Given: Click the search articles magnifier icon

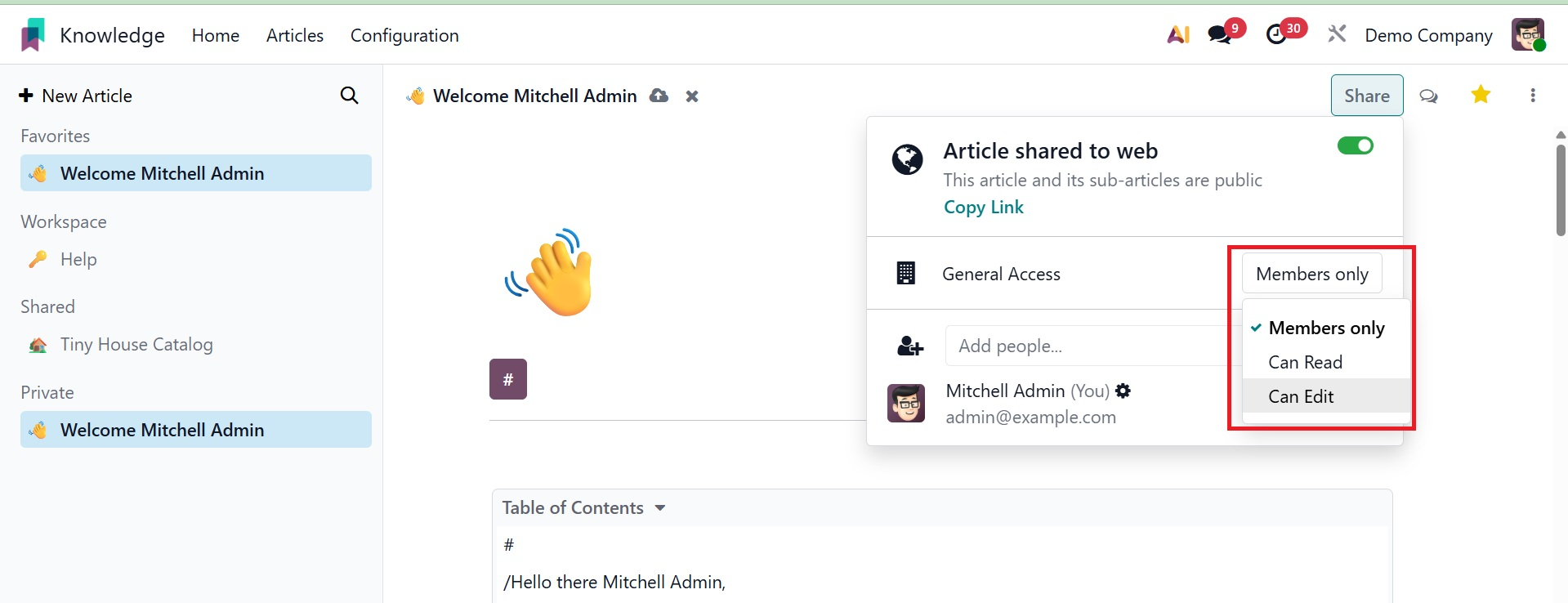Looking at the screenshot, I should (349, 96).
